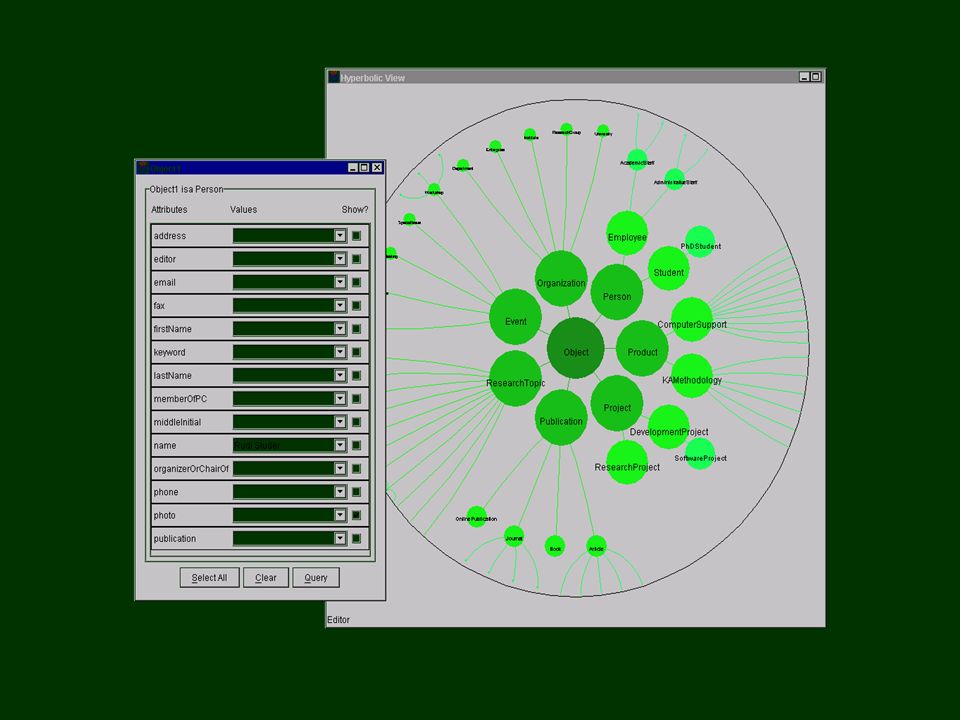Enable the lastName Show checkbox
The image size is (960, 720).
pos(356,375)
